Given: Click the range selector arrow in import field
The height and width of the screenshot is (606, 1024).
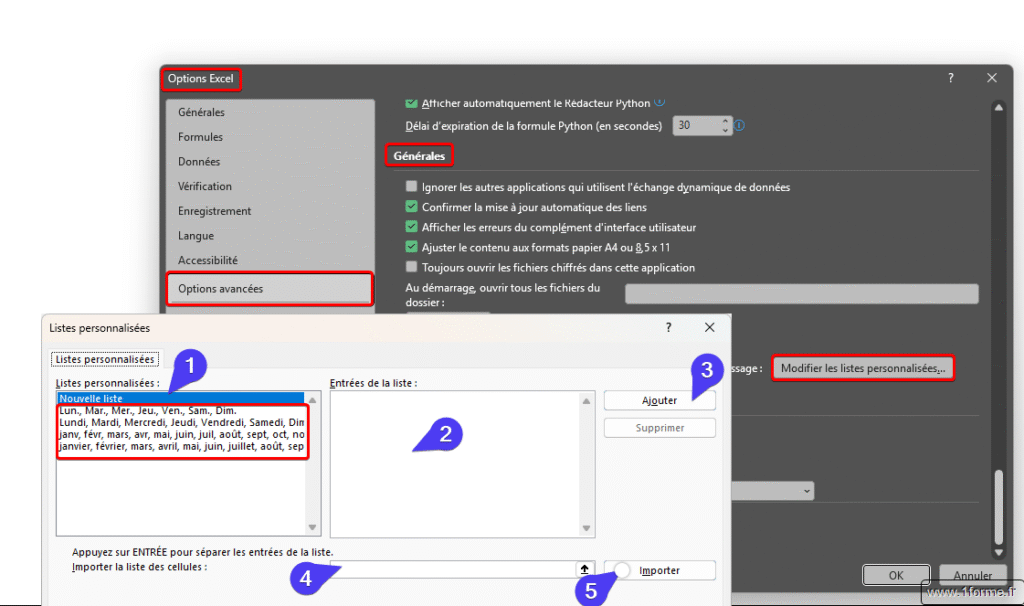Looking at the screenshot, I should tap(585, 569).
